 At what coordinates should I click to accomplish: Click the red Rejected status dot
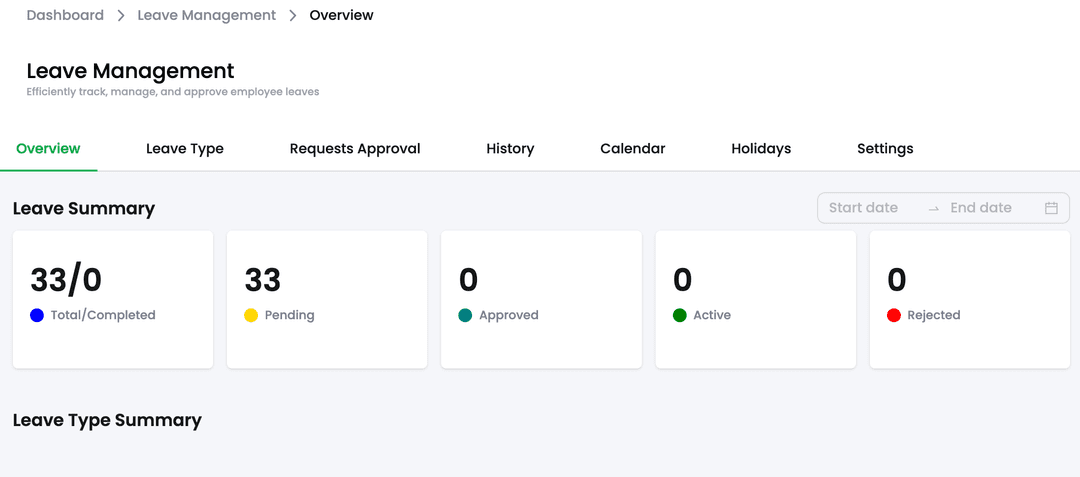pyautogui.click(x=894, y=315)
